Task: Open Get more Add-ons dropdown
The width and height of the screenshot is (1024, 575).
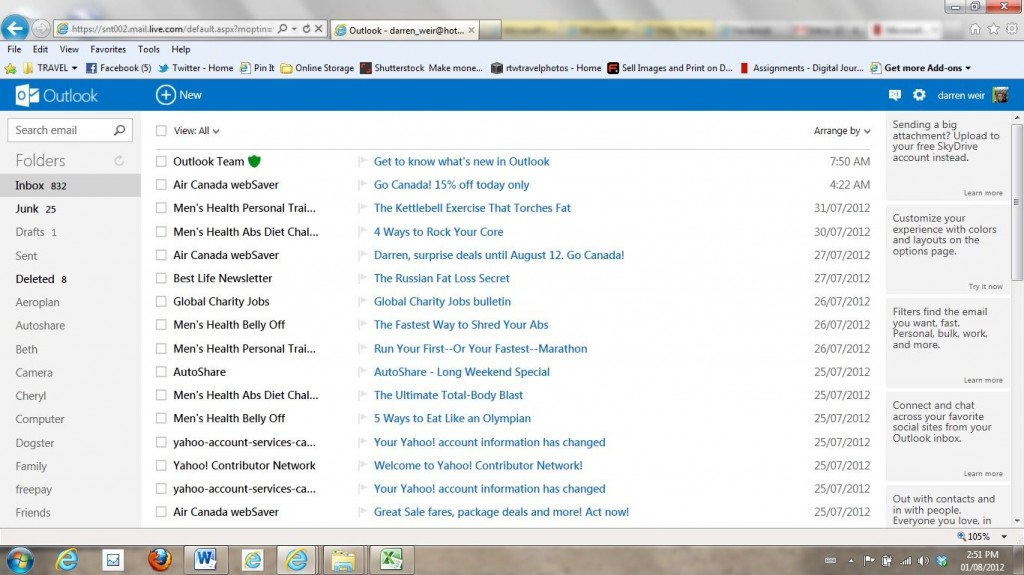Action: pyautogui.click(x=968, y=68)
